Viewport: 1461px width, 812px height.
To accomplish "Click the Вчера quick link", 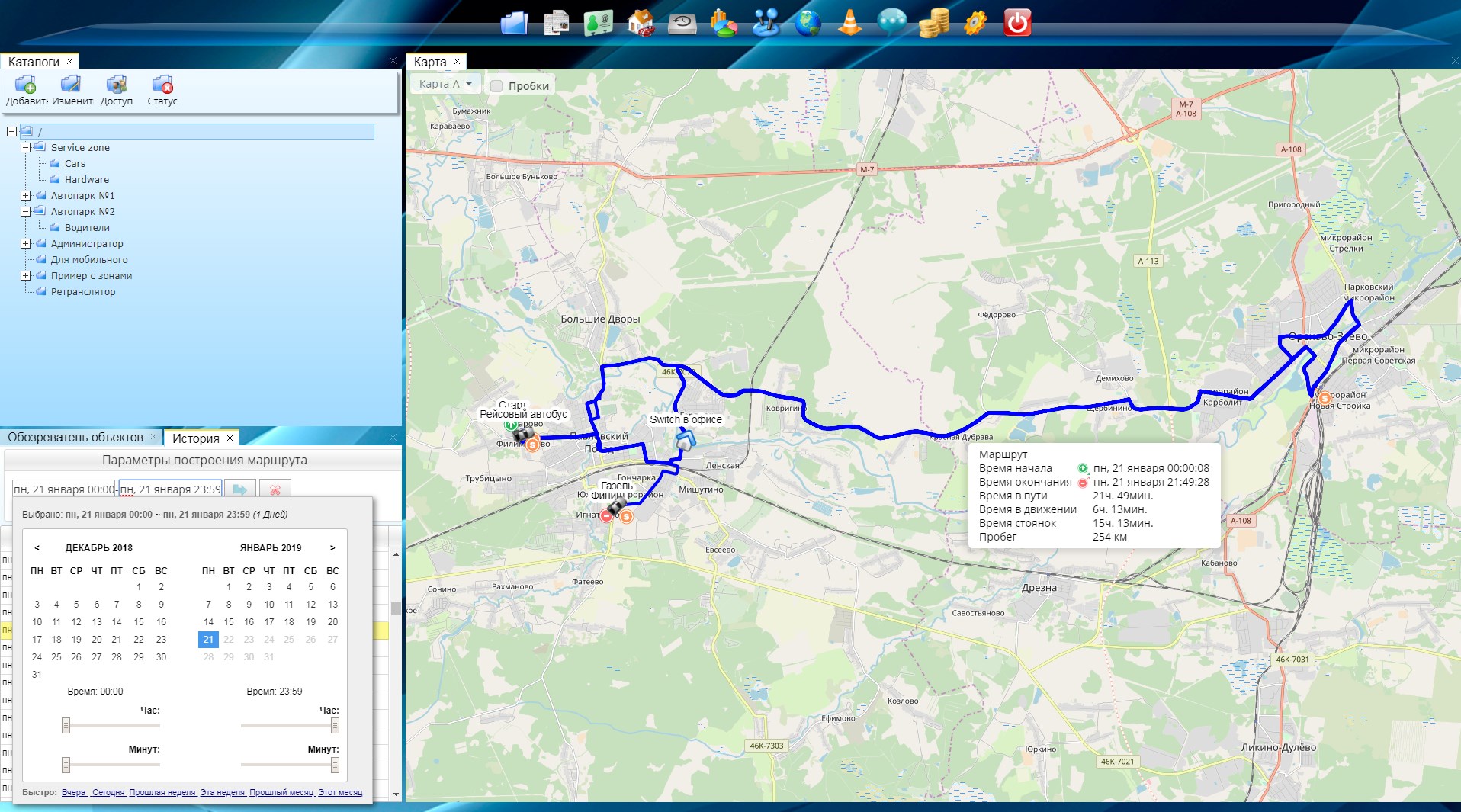I will pyautogui.click(x=73, y=793).
